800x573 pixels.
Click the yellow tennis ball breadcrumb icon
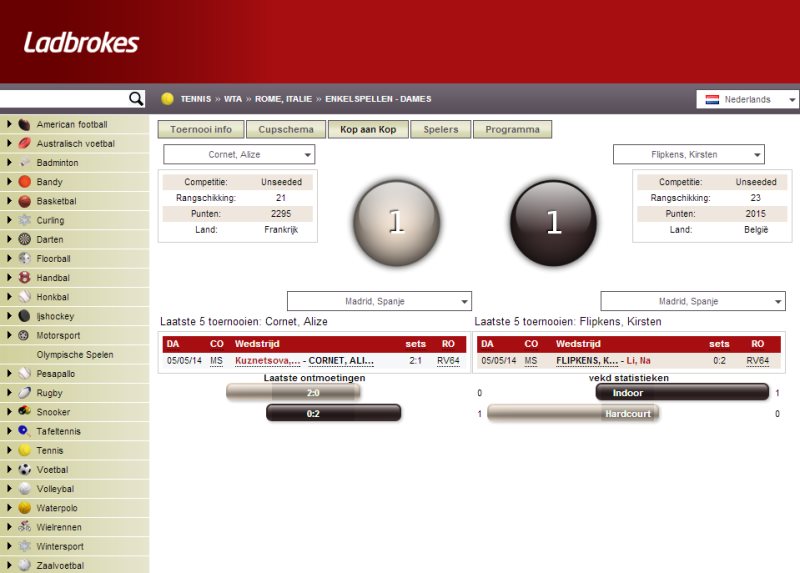(x=167, y=99)
